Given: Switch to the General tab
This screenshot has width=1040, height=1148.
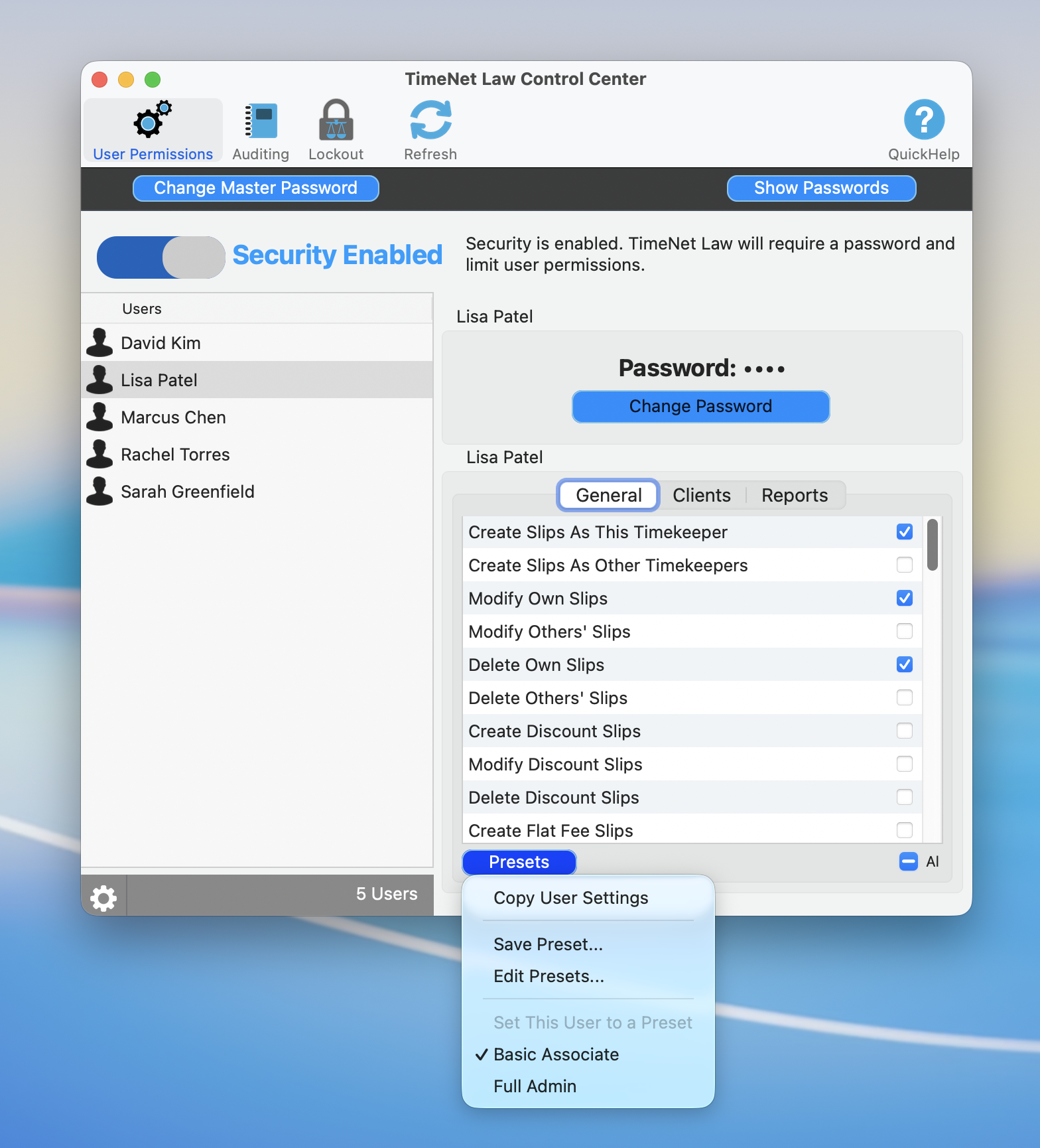Looking at the screenshot, I should coord(609,495).
